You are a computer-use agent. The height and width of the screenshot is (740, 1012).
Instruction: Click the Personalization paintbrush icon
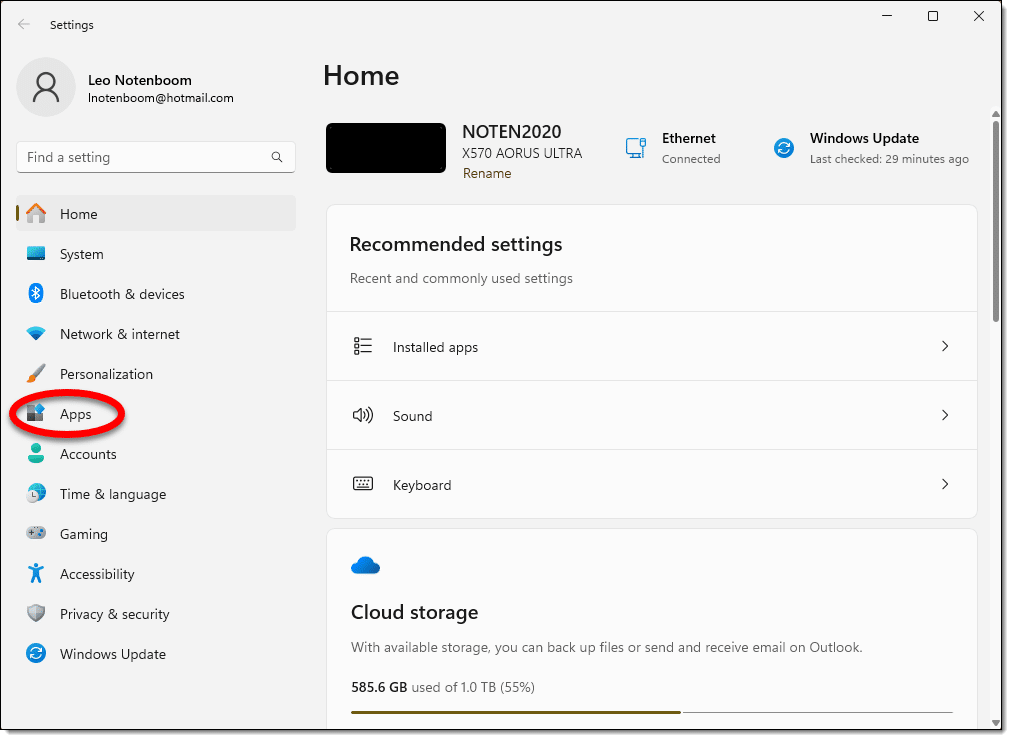coord(36,374)
